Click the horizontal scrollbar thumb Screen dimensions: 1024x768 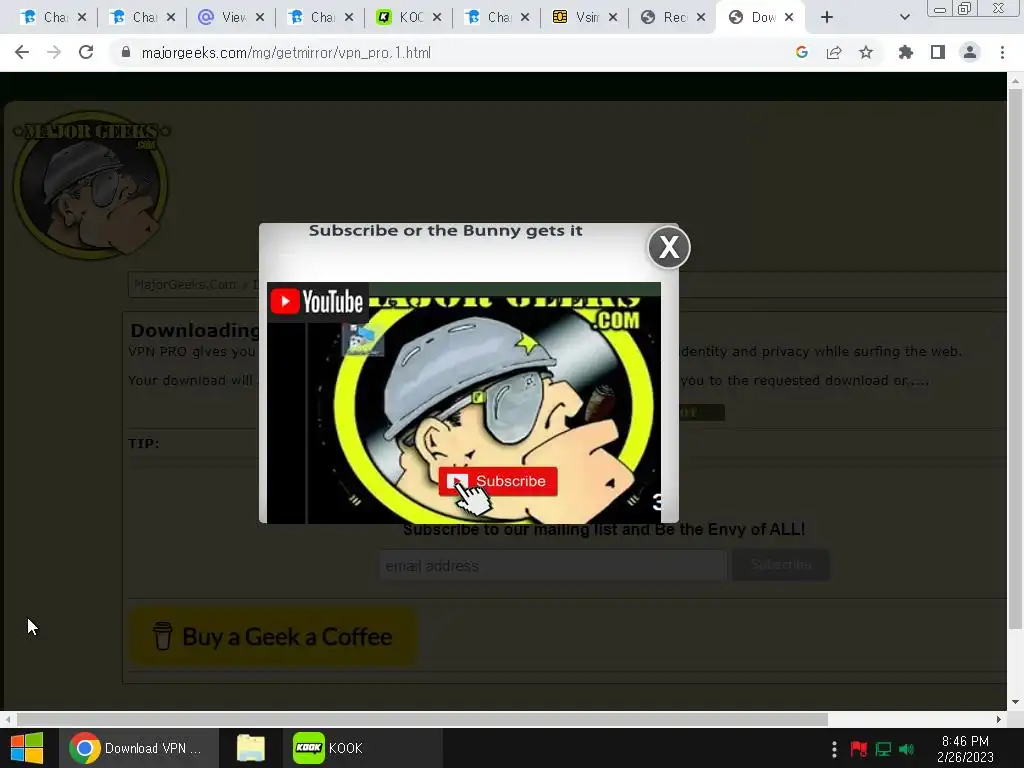pos(422,719)
